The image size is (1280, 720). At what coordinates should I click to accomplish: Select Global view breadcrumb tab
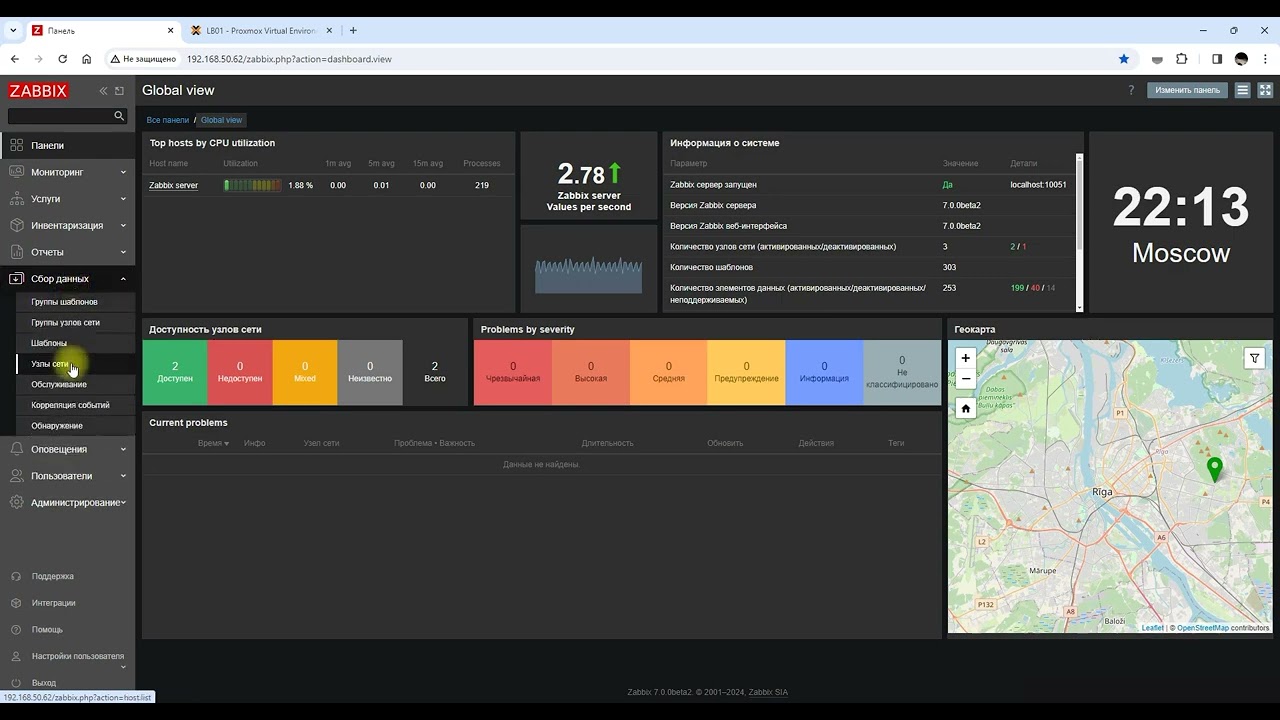click(x=221, y=120)
